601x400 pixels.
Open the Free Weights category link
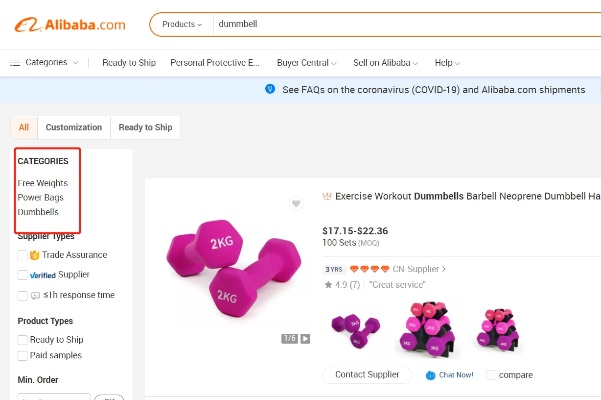[x=42, y=183]
